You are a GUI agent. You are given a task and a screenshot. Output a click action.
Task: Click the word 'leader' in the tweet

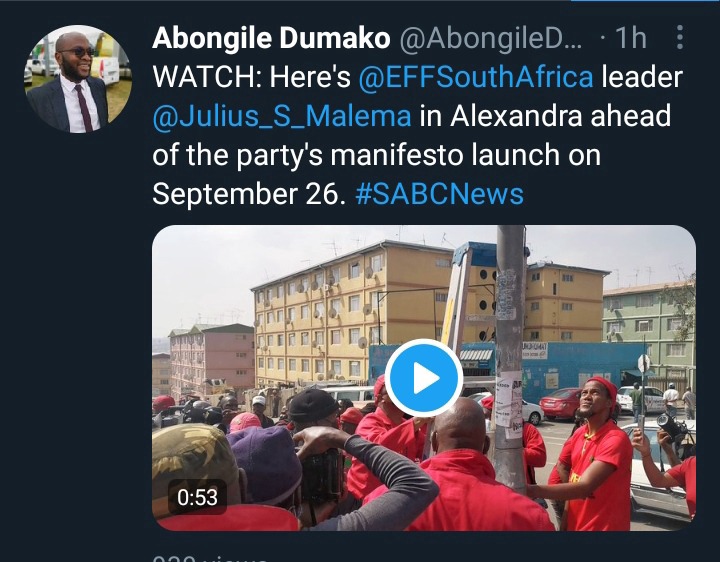[642, 77]
